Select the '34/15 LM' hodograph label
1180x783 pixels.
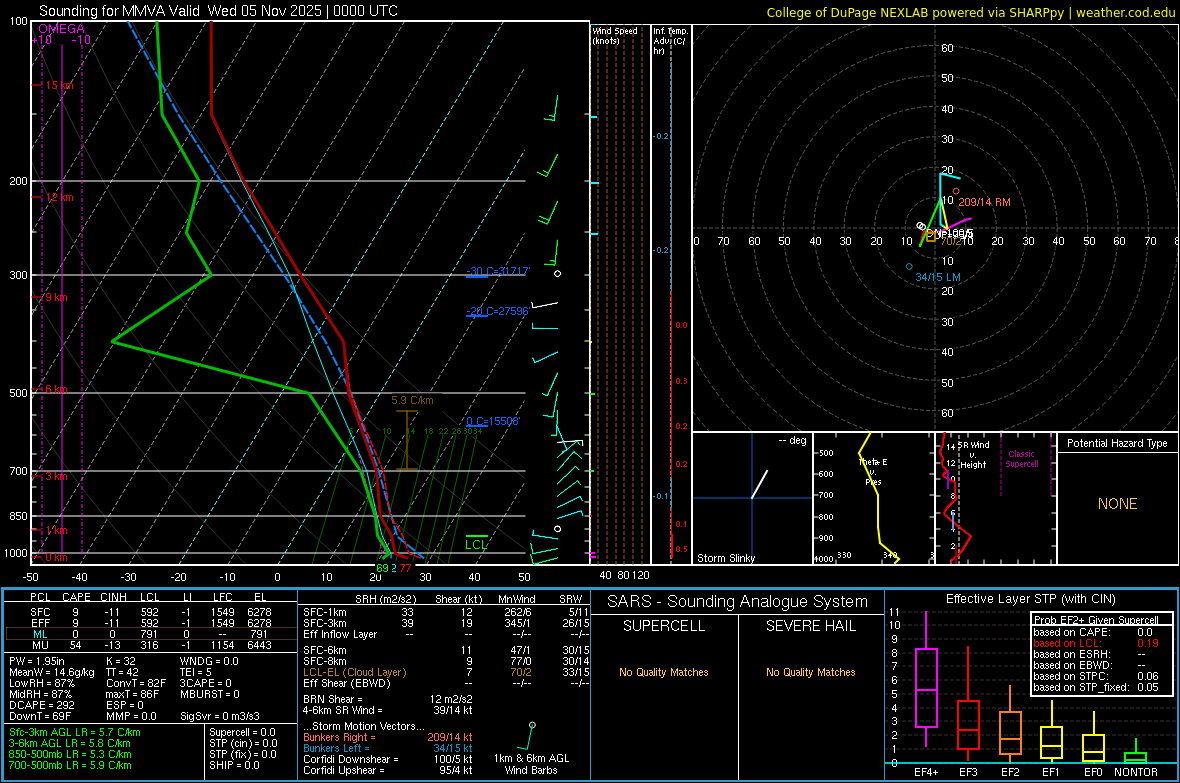[938, 277]
